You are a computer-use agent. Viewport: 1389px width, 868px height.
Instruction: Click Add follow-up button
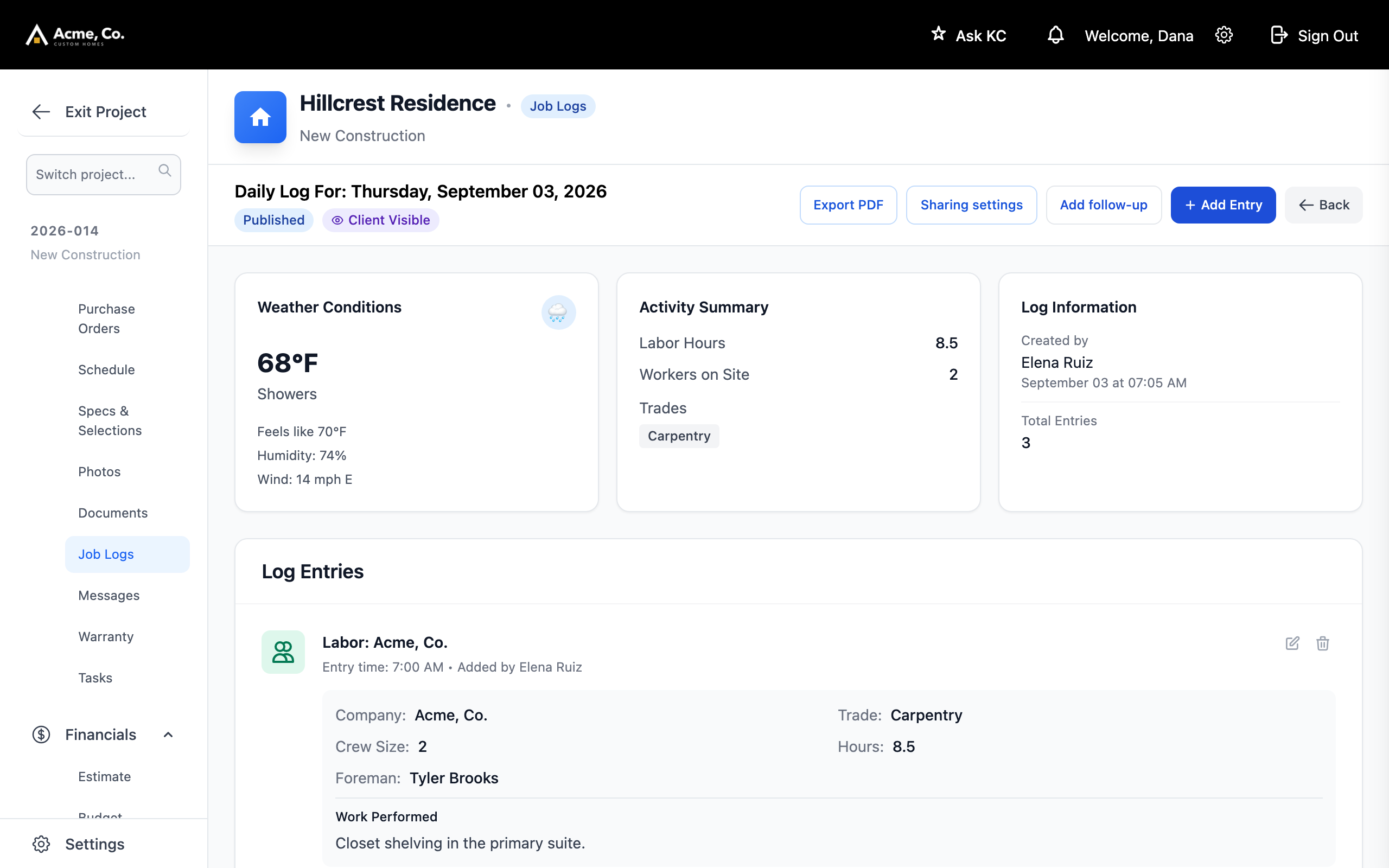(1103, 205)
